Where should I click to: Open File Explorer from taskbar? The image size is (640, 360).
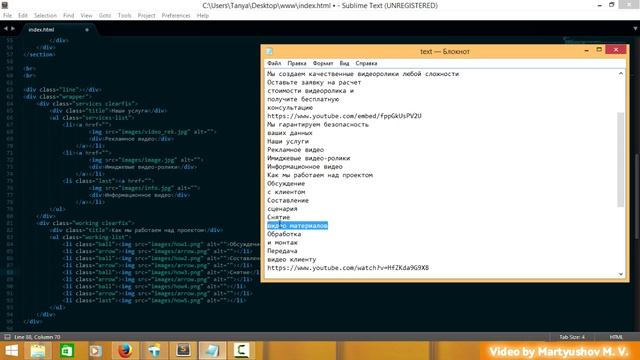coord(38,351)
